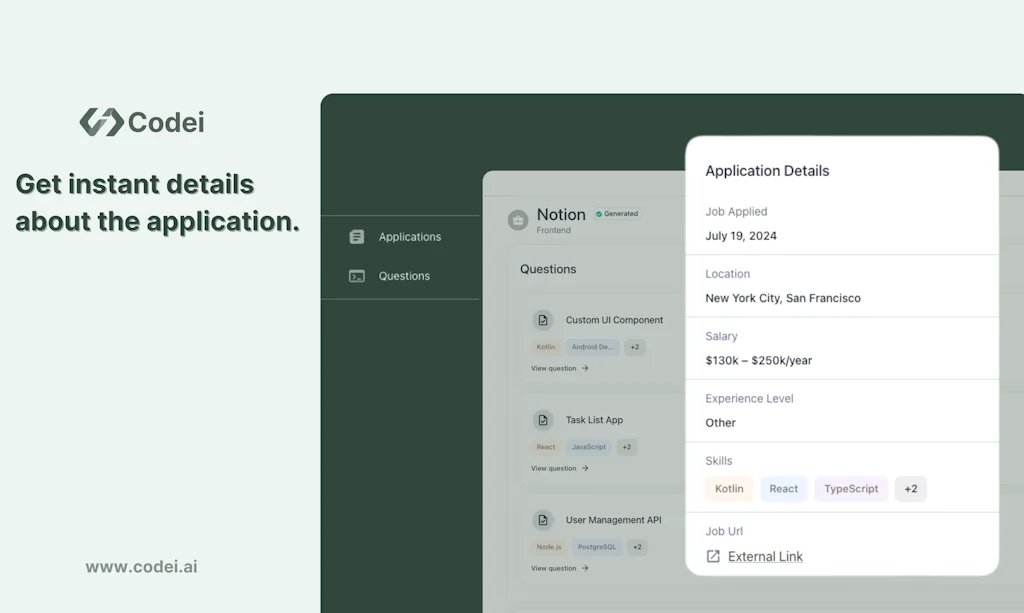Select the Kotlin skill tag in Application Details
Viewport: 1024px width, 613px height.
click(x=729, y=489)
